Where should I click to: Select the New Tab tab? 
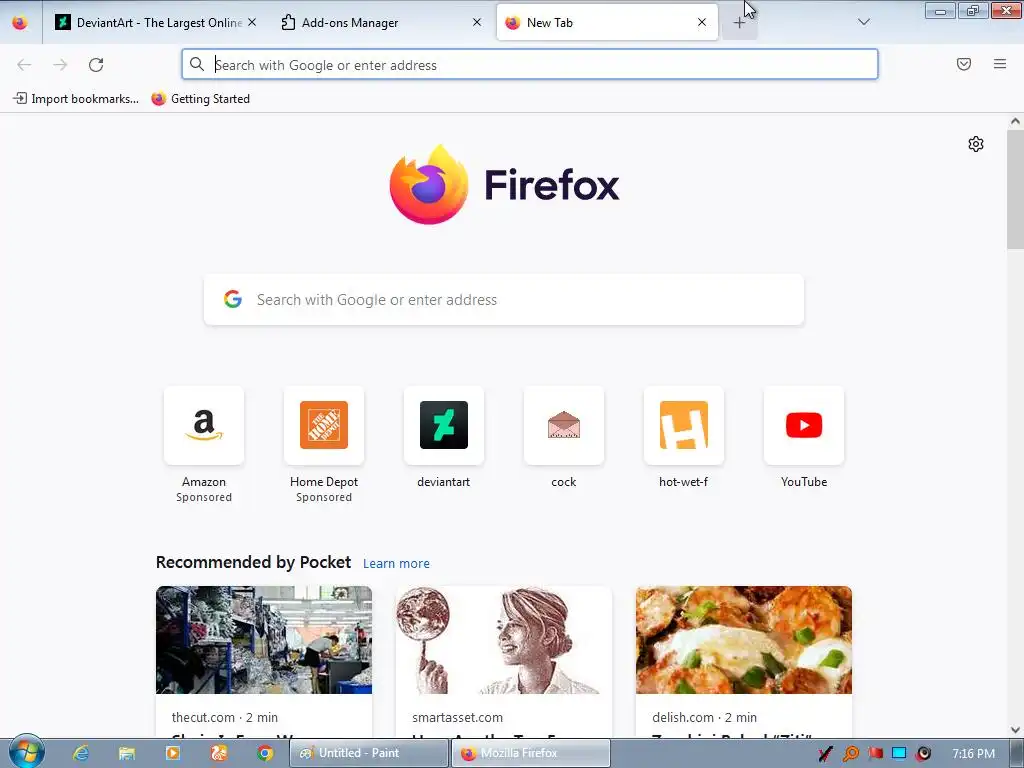pos(607,22)
